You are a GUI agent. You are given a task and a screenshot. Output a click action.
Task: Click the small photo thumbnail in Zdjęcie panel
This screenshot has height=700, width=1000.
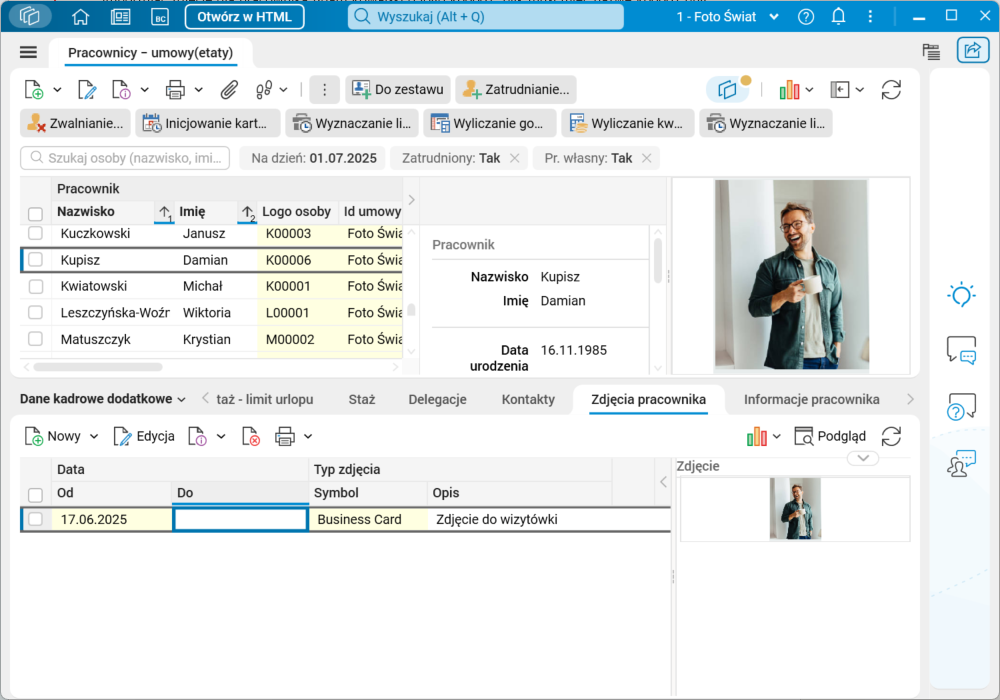pyautogui.click(x=795, y=508)
